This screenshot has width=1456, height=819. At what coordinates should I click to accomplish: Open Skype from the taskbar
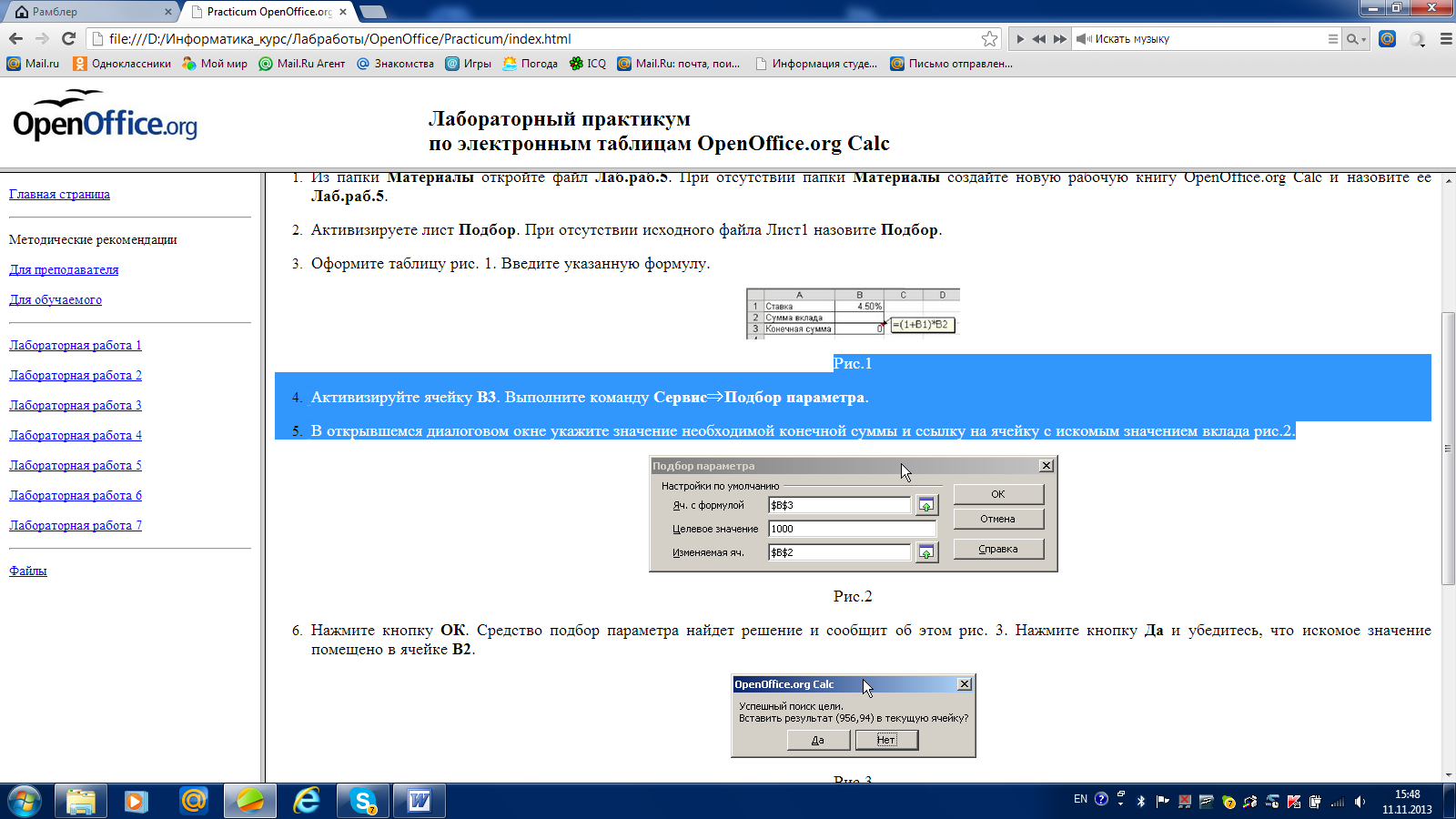pyautogui.click(x=363, y=802)
